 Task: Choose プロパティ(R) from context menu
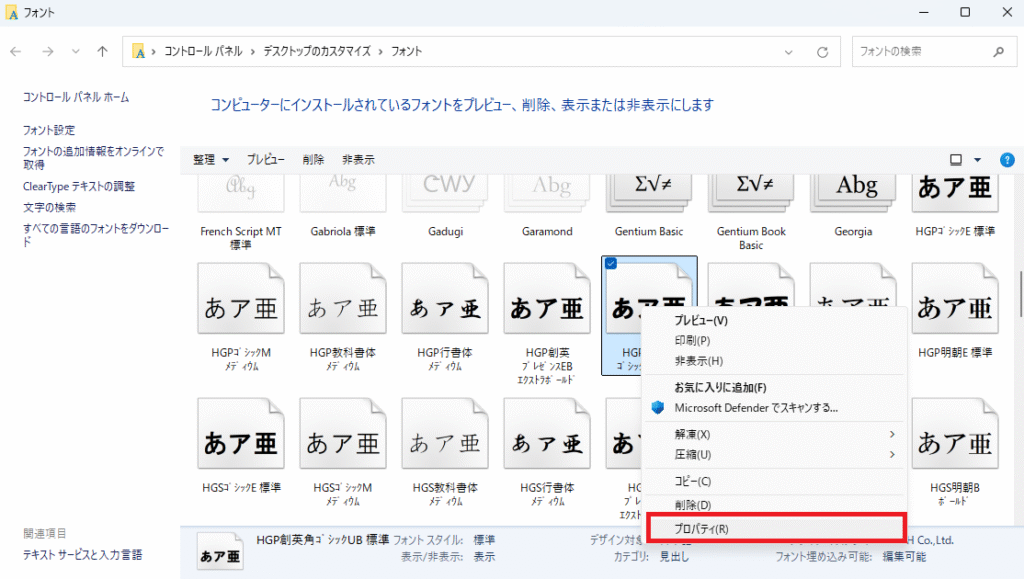(775, 528)
